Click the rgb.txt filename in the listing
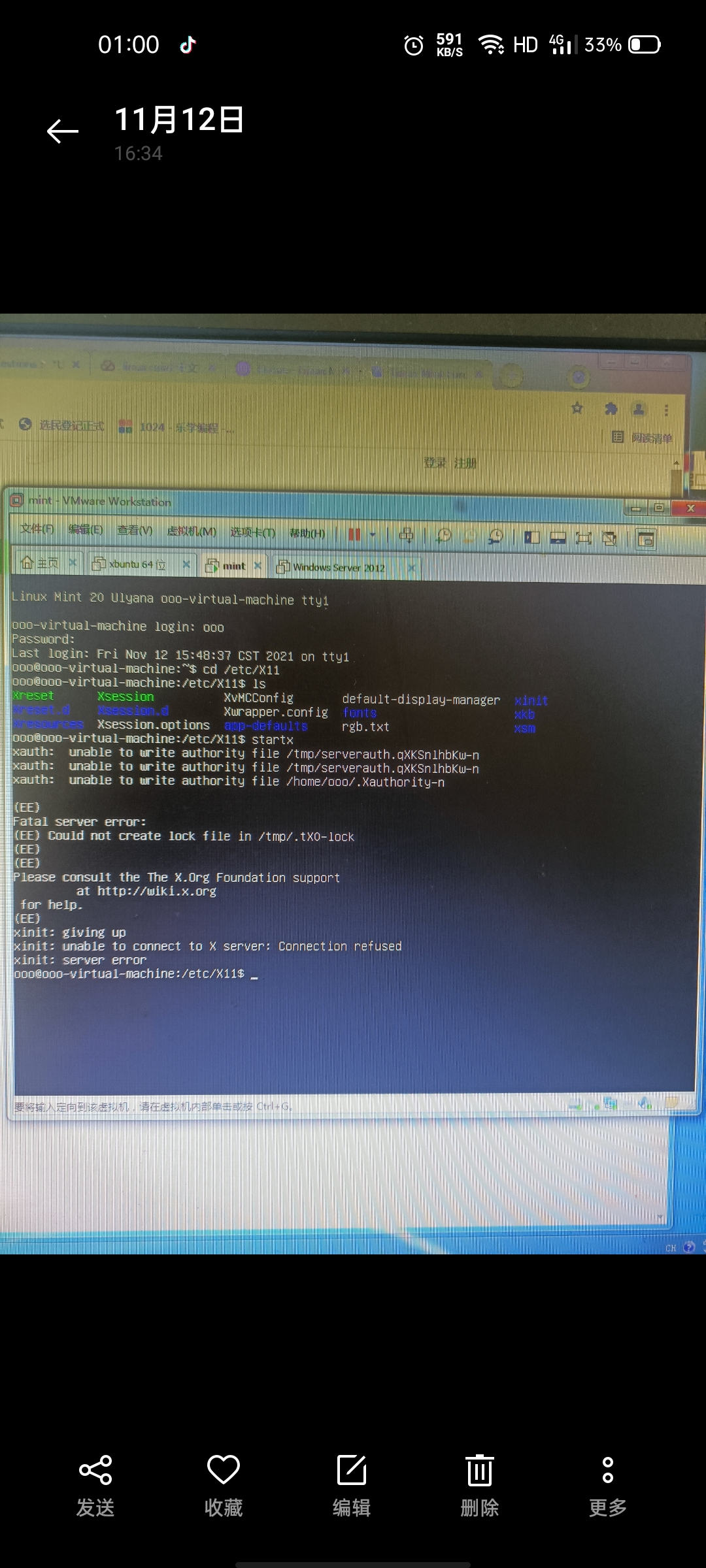 click(x=365, y=727)
